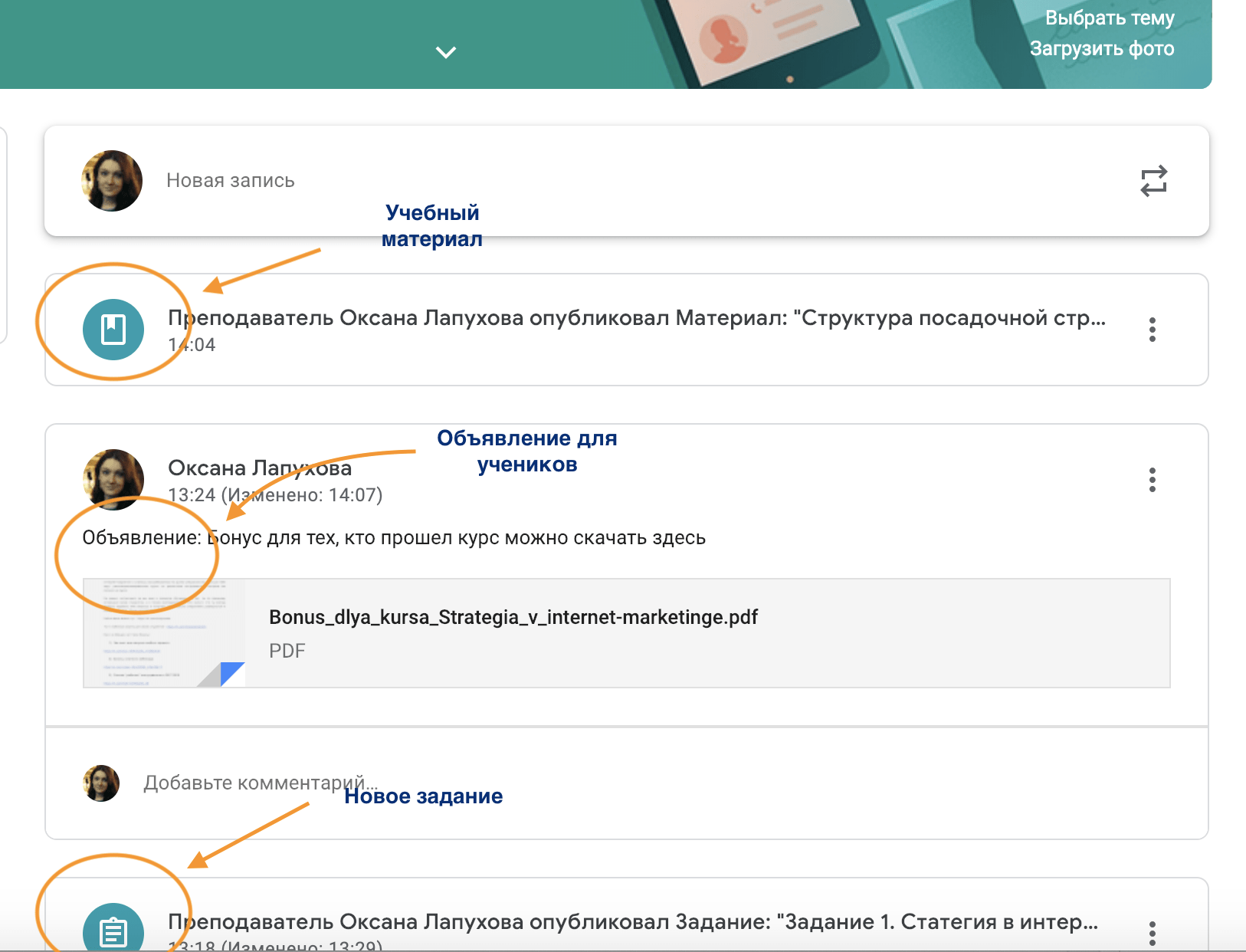This screenshot has height=952, width=1246.
Task: Click the PDF attachment preview thumbnail
Action: [165, 633]
